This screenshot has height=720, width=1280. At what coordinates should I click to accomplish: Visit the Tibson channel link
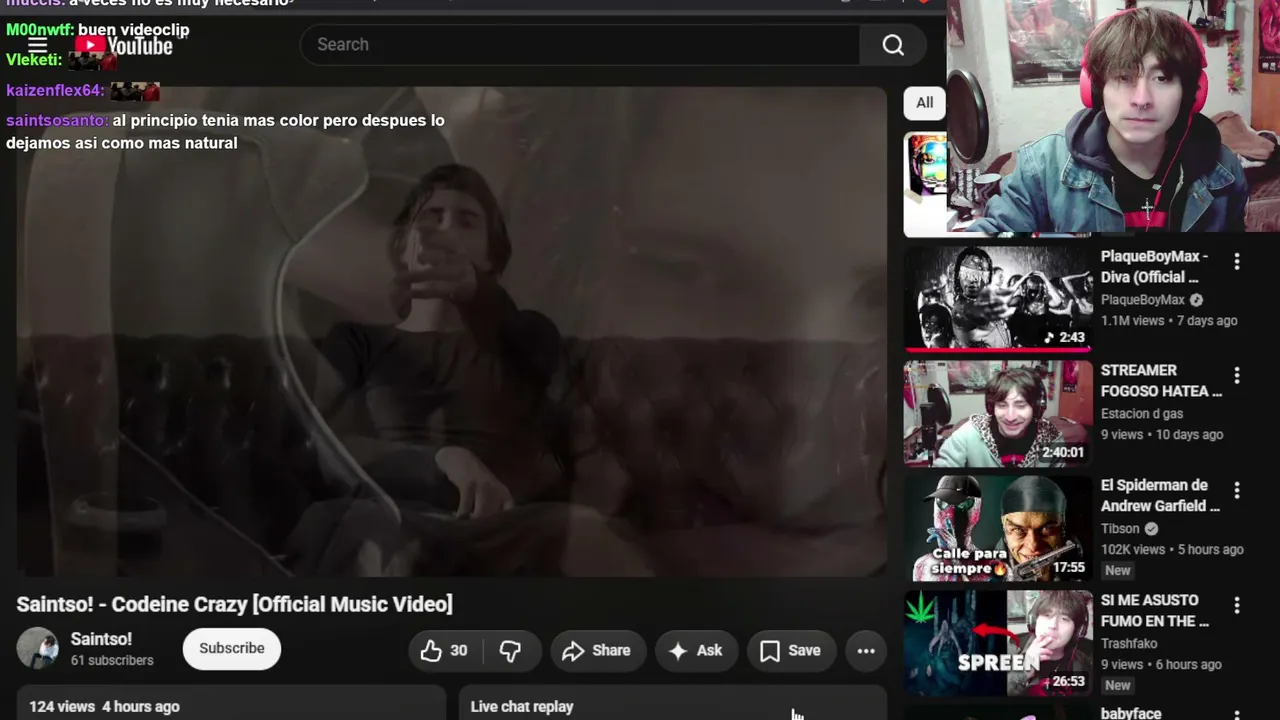coord(1120,529)
